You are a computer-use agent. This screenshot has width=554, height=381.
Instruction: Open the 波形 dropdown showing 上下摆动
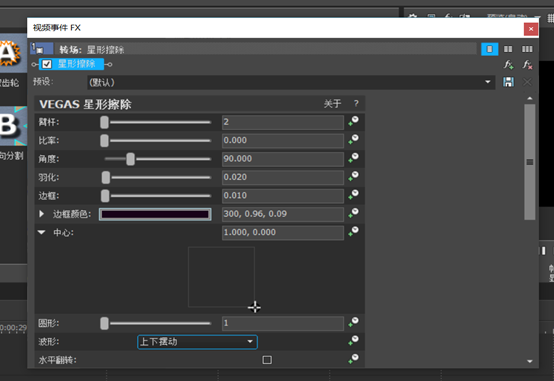coord(197,342)
